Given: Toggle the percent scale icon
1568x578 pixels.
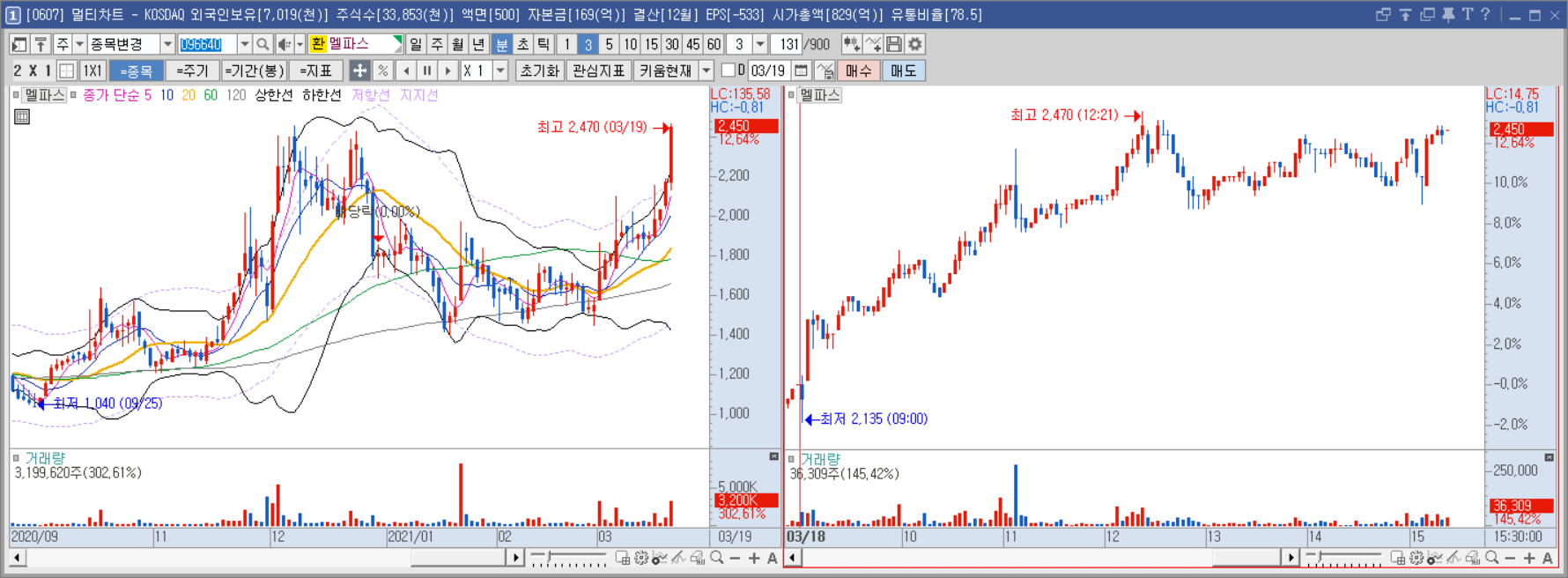Looking at the screenshot, I should [x=382, y=70].
